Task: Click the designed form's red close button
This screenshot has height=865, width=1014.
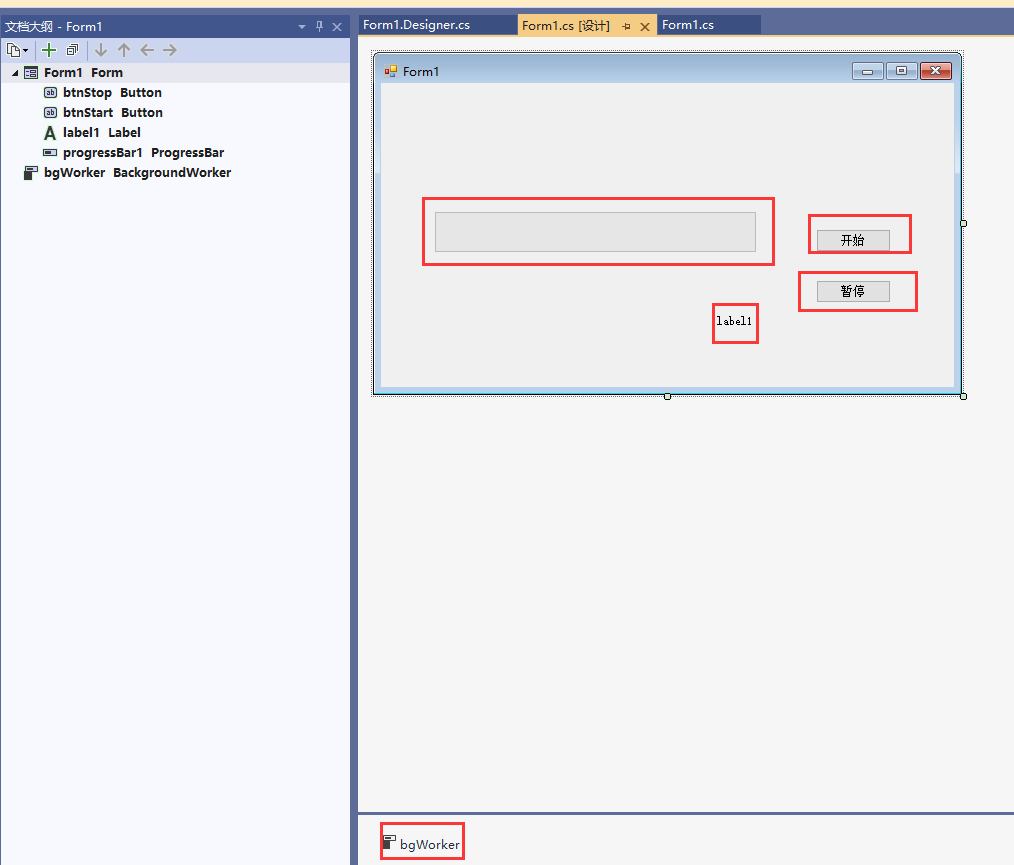Action: coord(936,71)
